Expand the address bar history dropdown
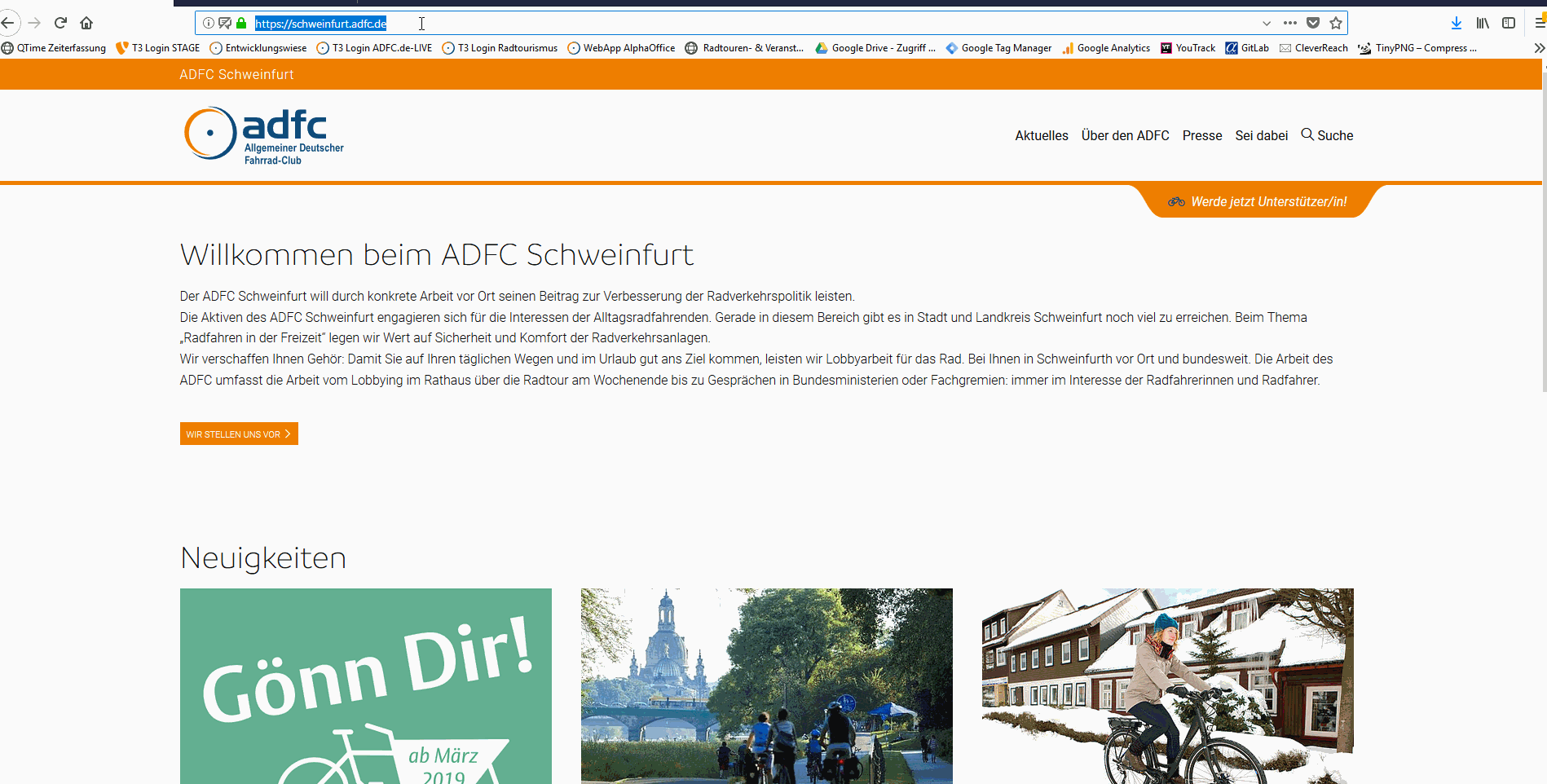This screenshot has width=1547, height=784. [1266, 23]
